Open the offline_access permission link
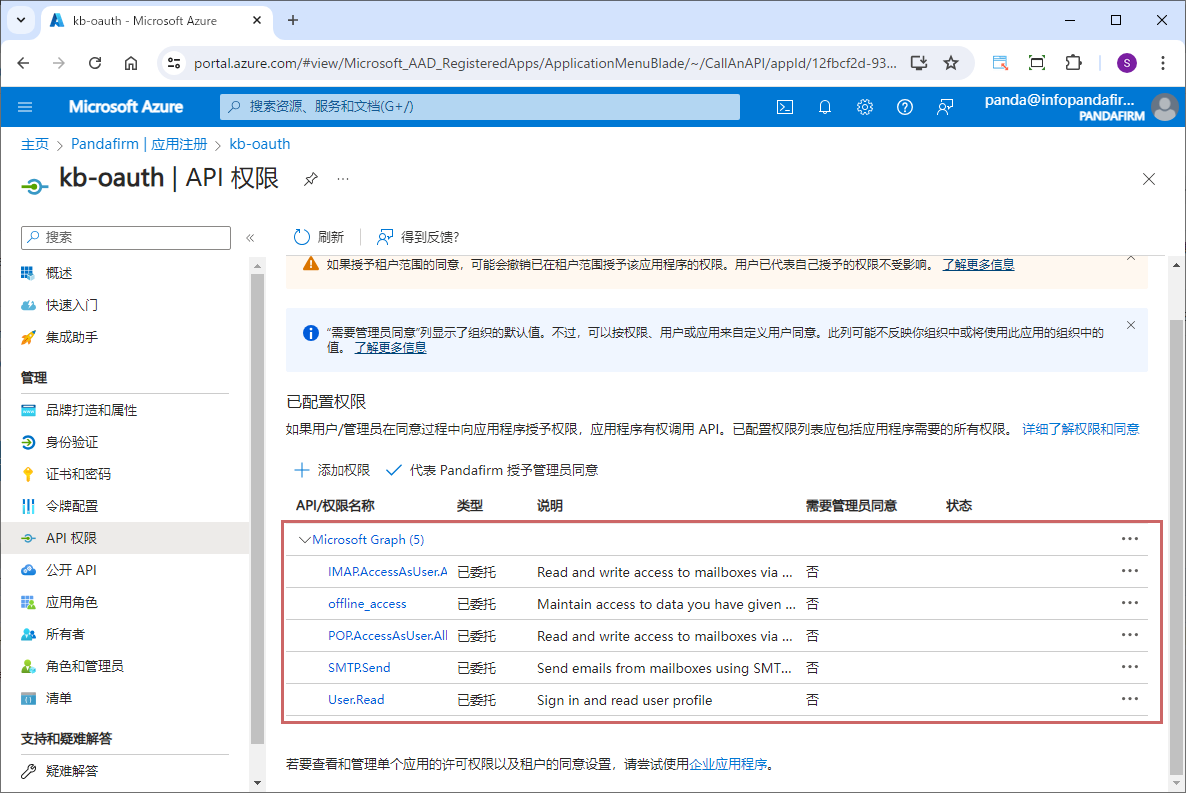Screen dimensions: 1186x793 pyautogui.click(x=367, y=604)
